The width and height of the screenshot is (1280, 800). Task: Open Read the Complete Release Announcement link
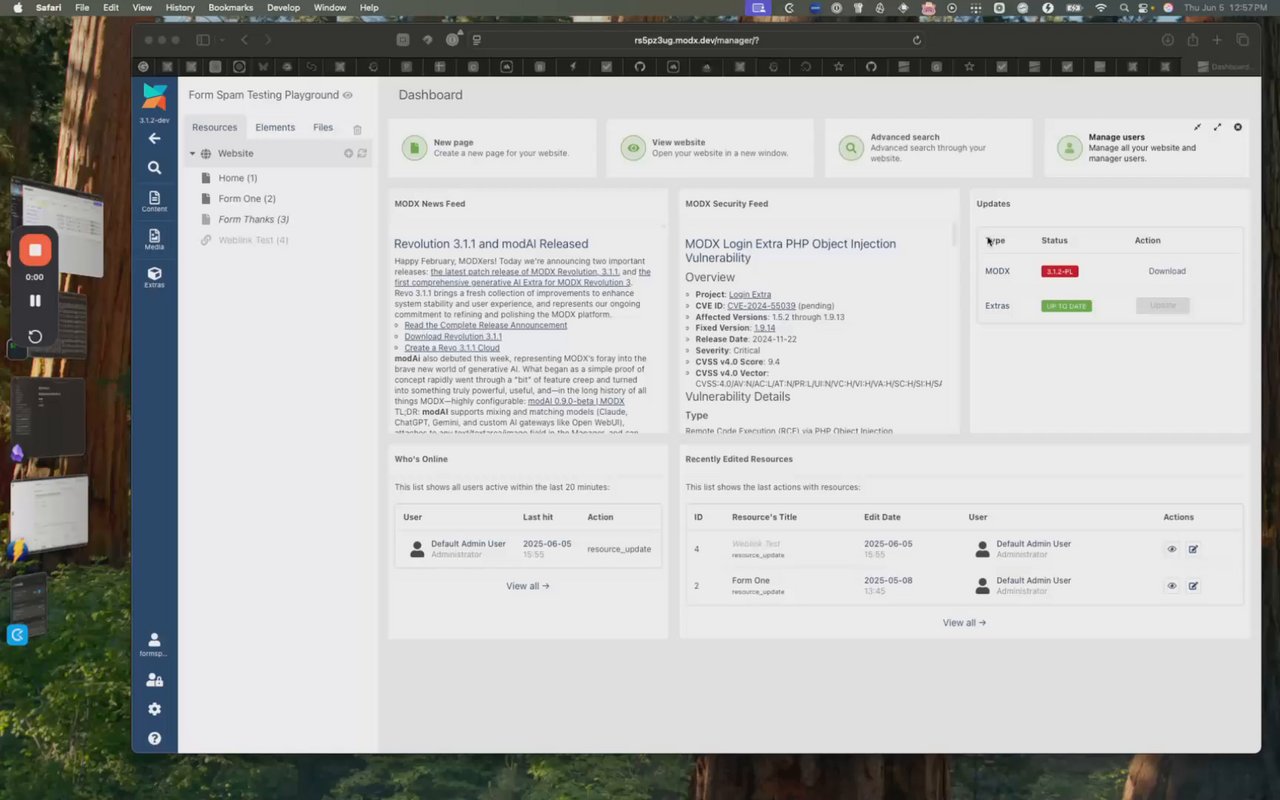pyautogui.click(x=486, y=325)
